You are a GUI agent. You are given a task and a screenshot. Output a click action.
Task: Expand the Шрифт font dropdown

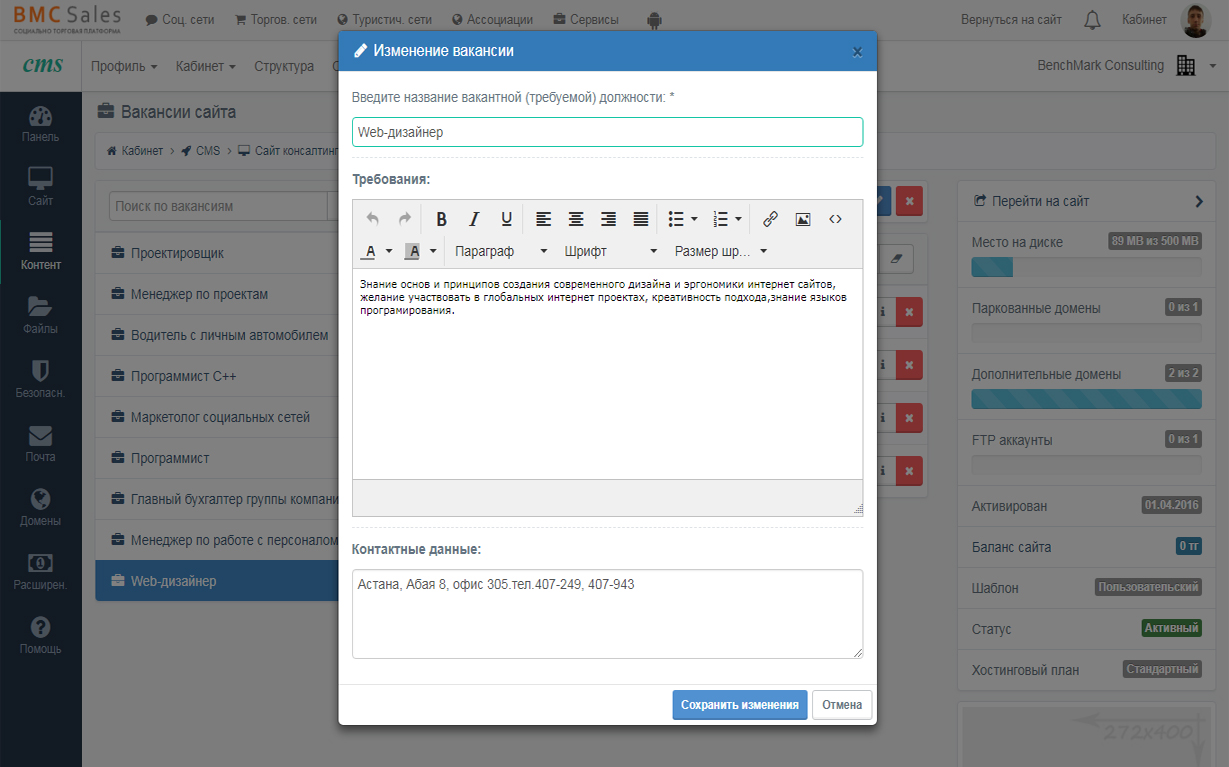[x=610, y=251]
